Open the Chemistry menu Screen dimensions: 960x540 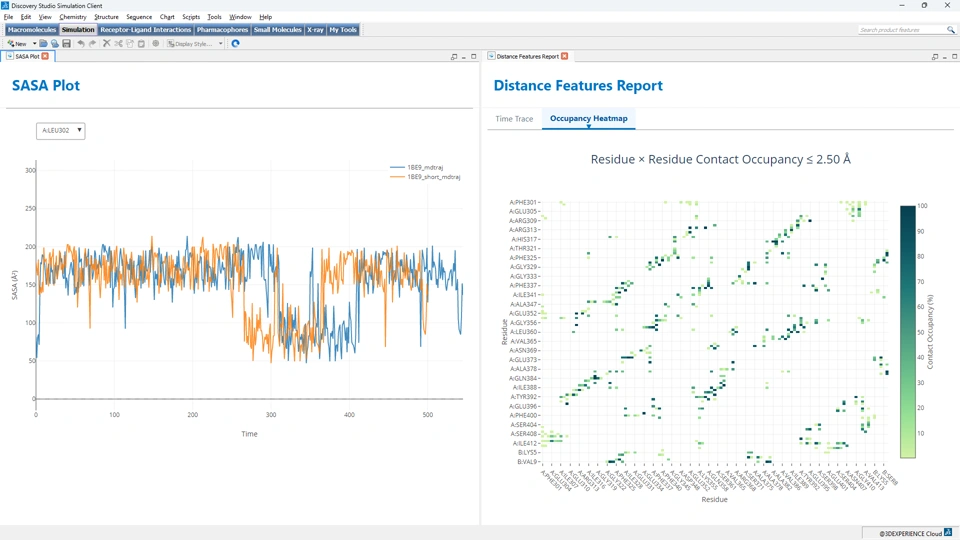73,17
